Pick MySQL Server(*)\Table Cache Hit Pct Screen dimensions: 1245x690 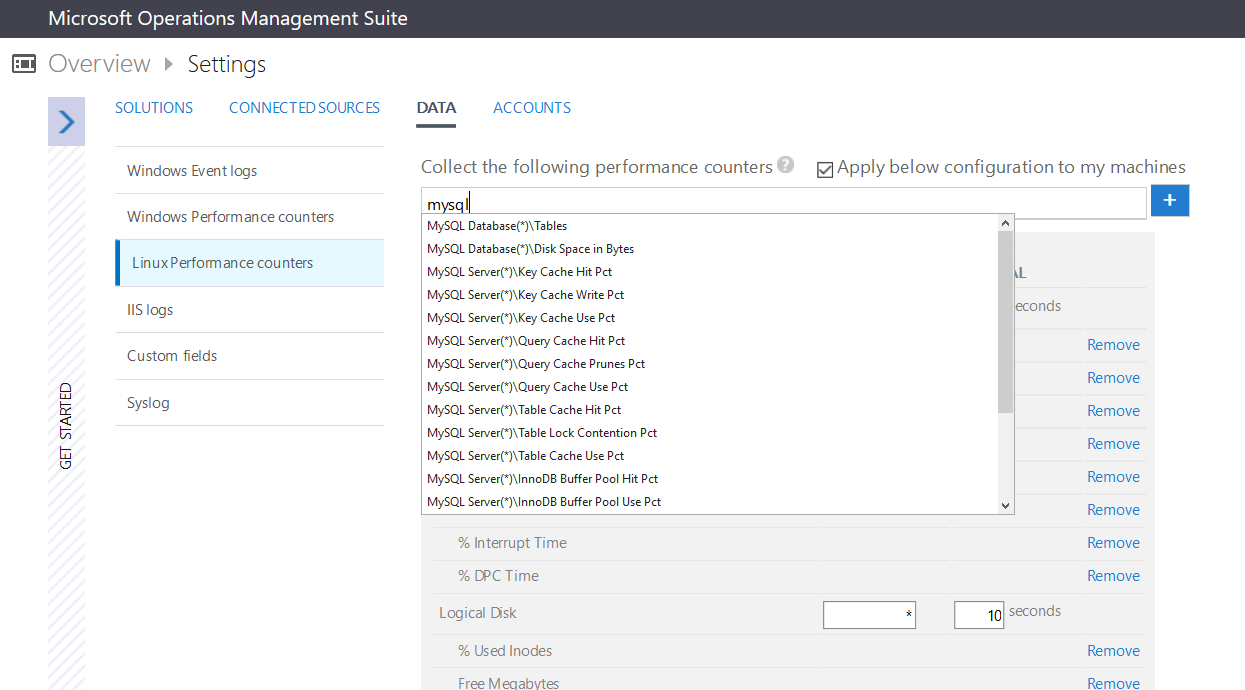tap(710, 410)
